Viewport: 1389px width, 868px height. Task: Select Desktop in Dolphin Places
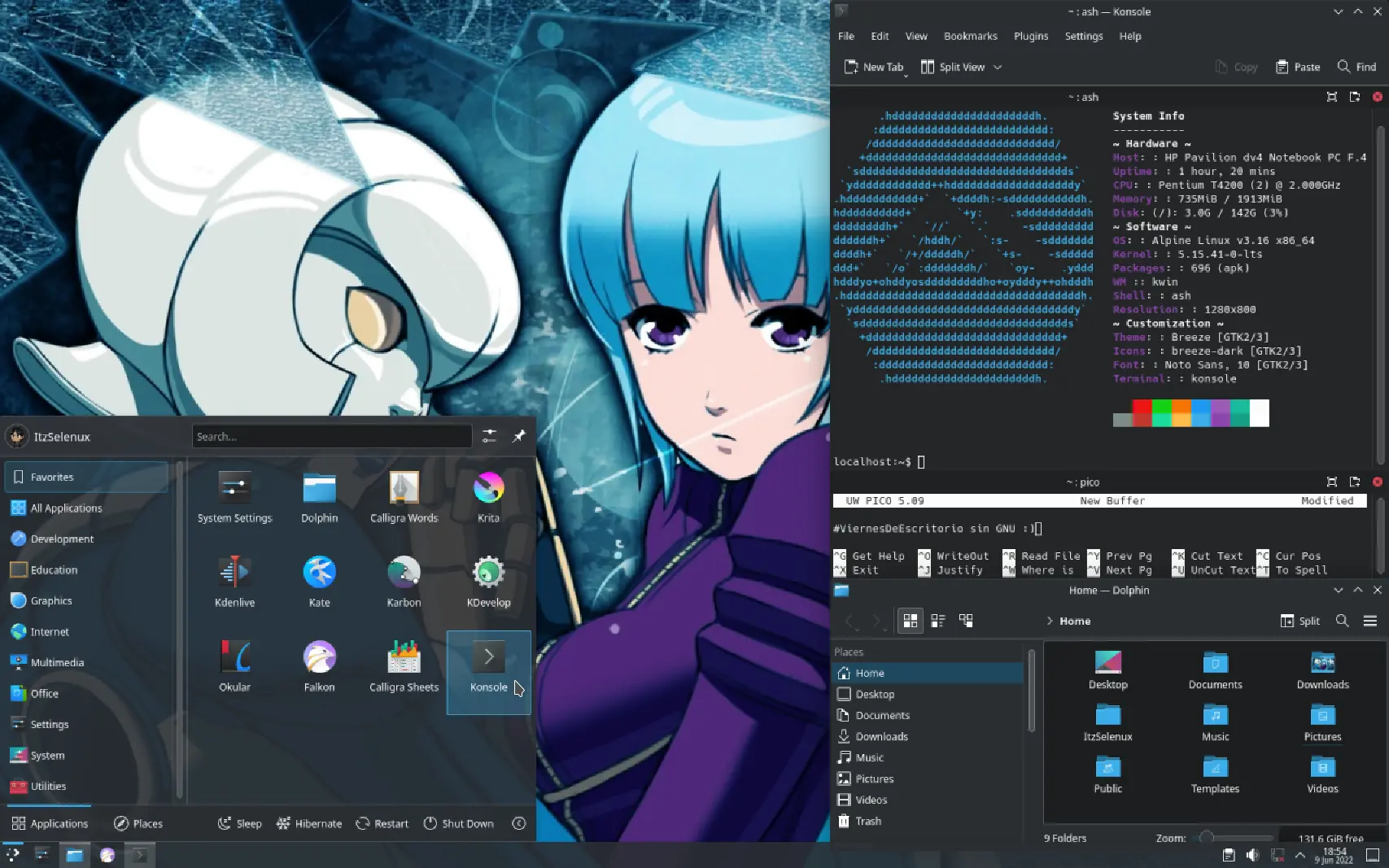(x=928, y=694)
